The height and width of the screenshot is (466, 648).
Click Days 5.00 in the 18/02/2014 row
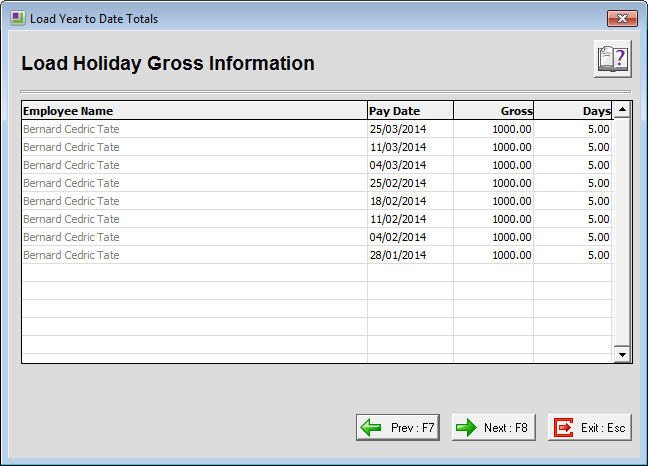point(573,201)
